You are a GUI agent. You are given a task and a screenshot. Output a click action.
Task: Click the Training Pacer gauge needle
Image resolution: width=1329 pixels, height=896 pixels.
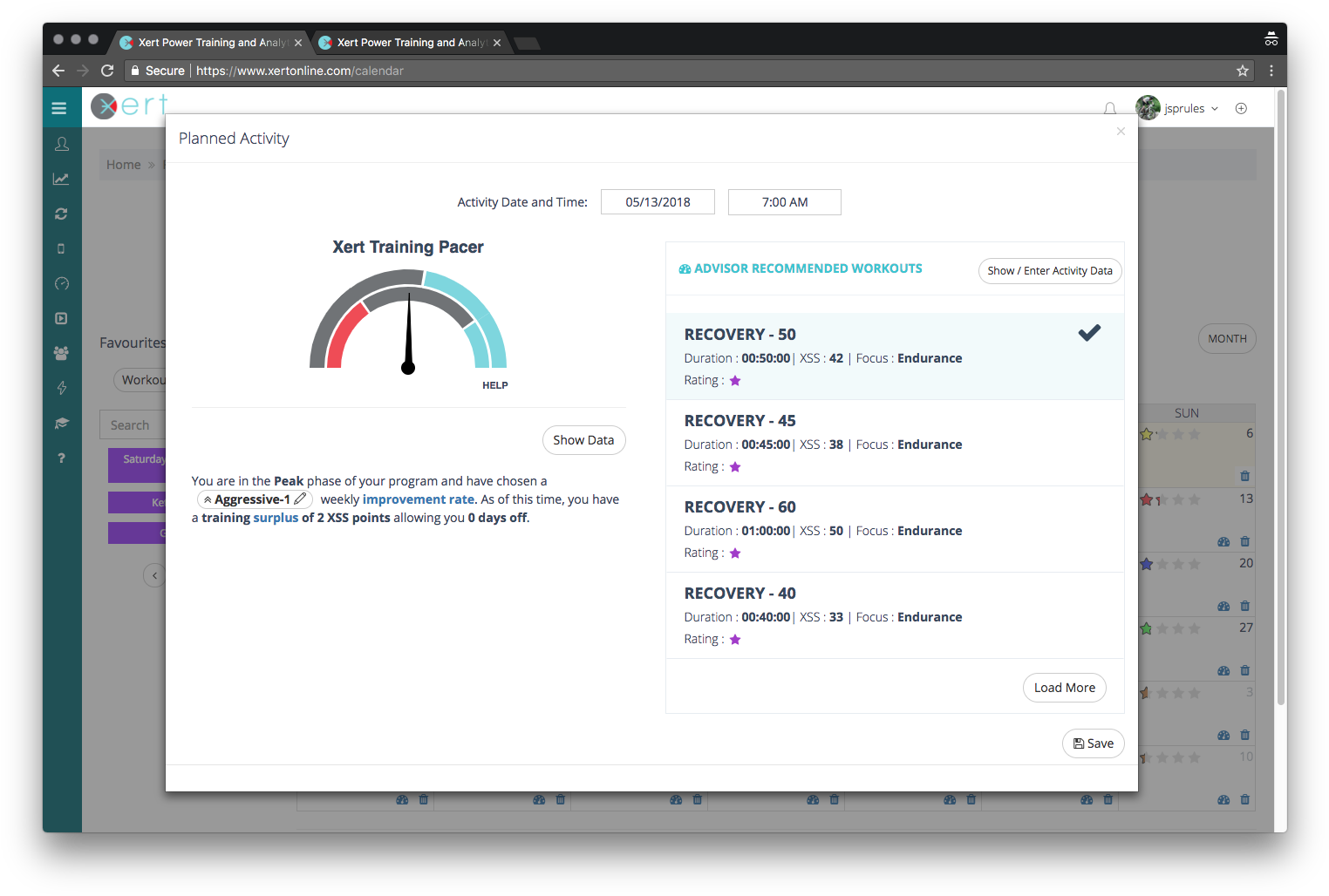[408, 333]
